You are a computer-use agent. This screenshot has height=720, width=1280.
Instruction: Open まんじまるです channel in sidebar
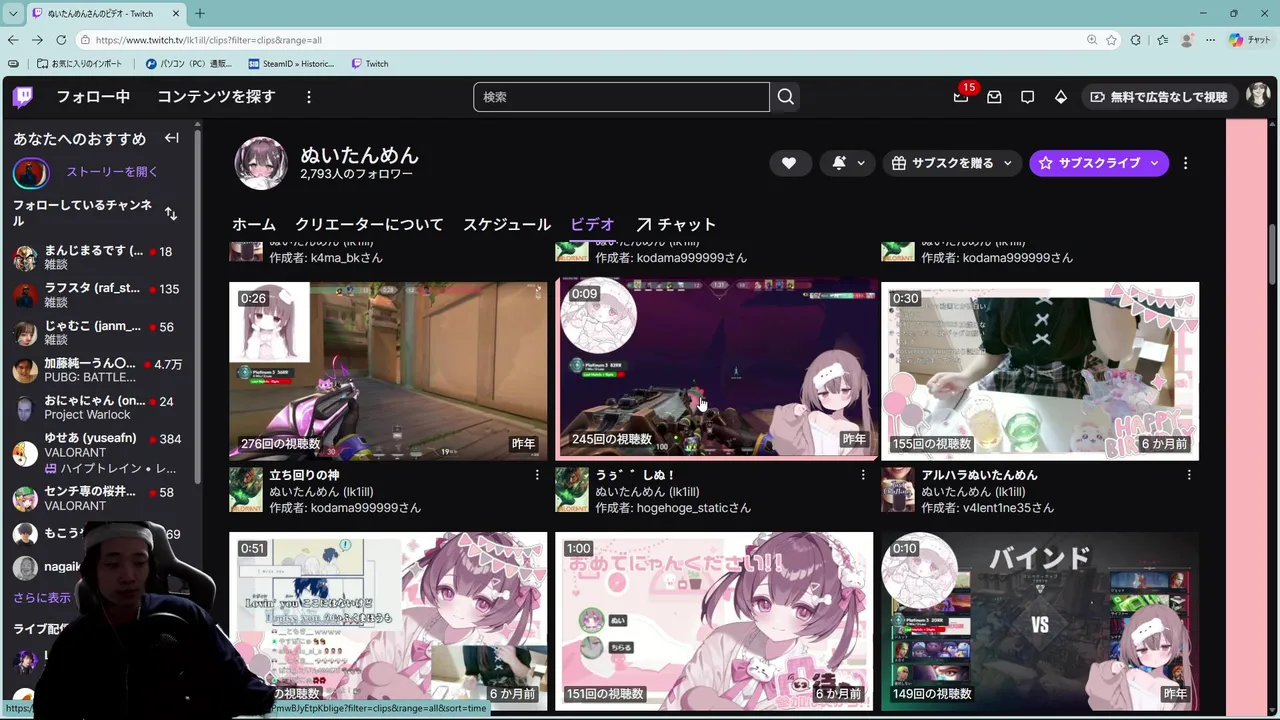tap(100, 258)
